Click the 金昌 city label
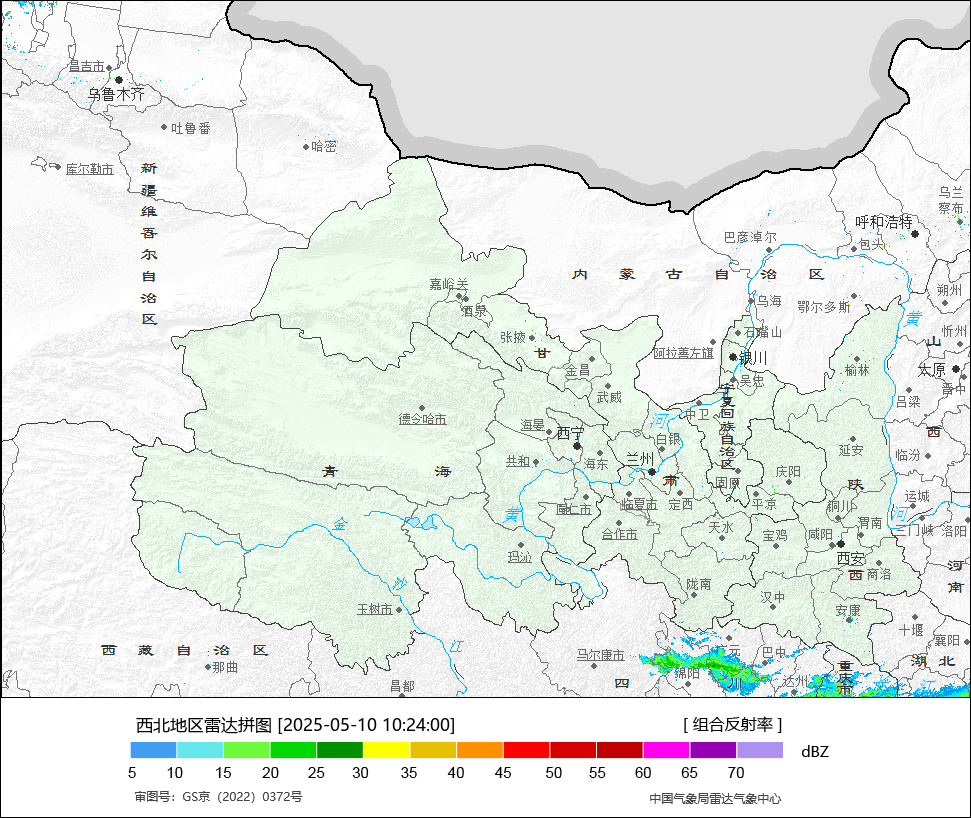 (x=577, y=371)
